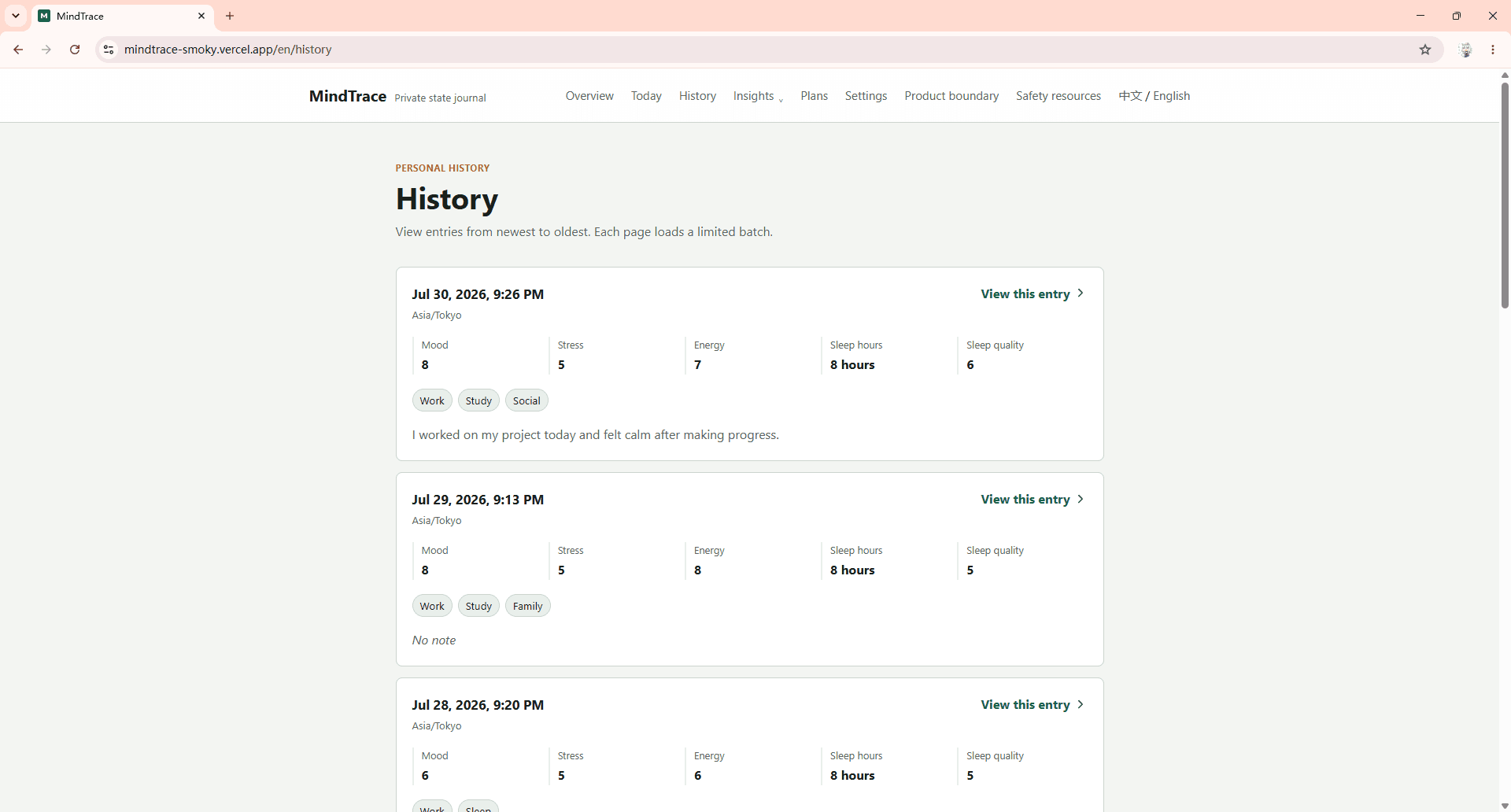This screenshot has width=1511, height=812.
Task: Close the MindTrace tab
Action: pos(201,16)
